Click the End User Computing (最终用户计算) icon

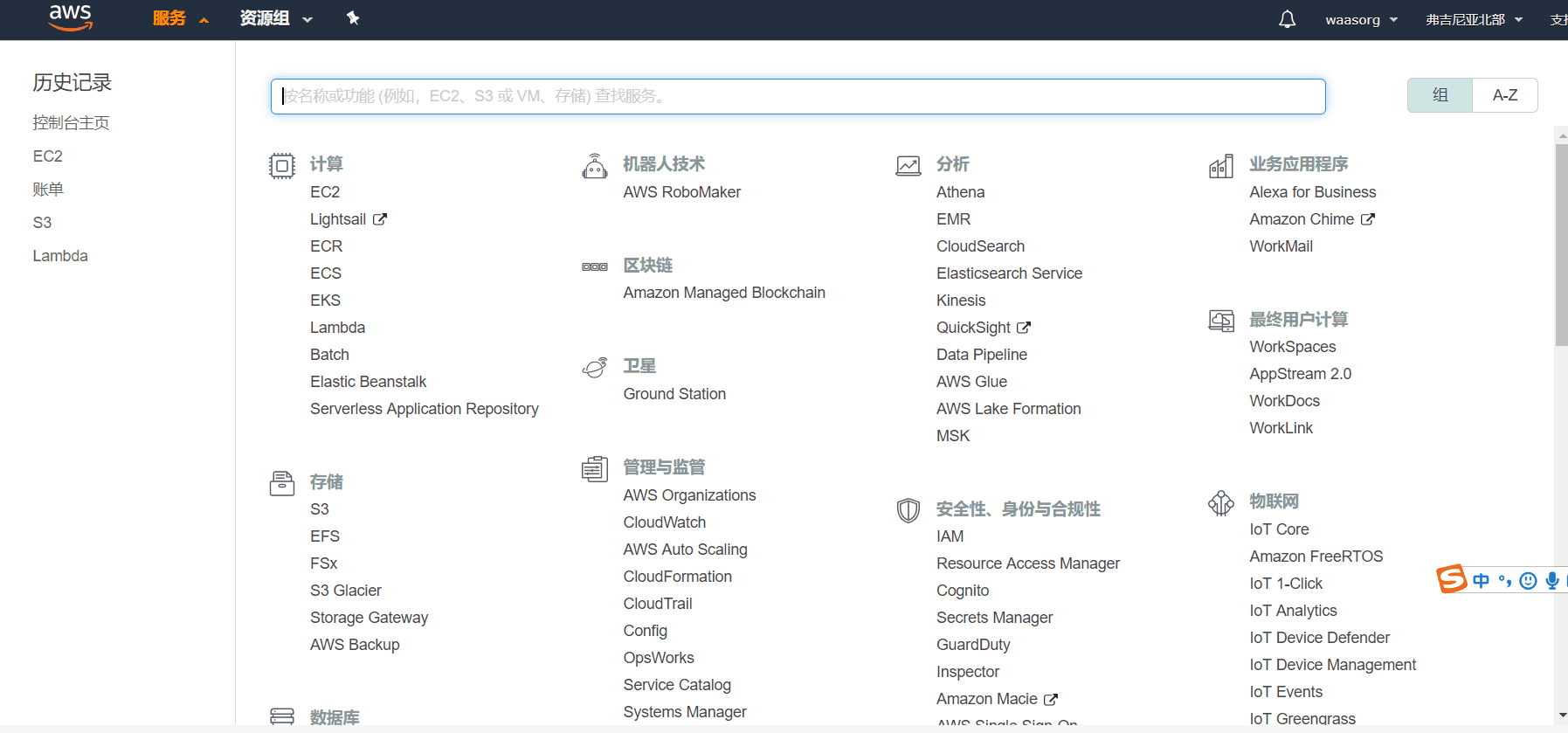[1221, 321]
